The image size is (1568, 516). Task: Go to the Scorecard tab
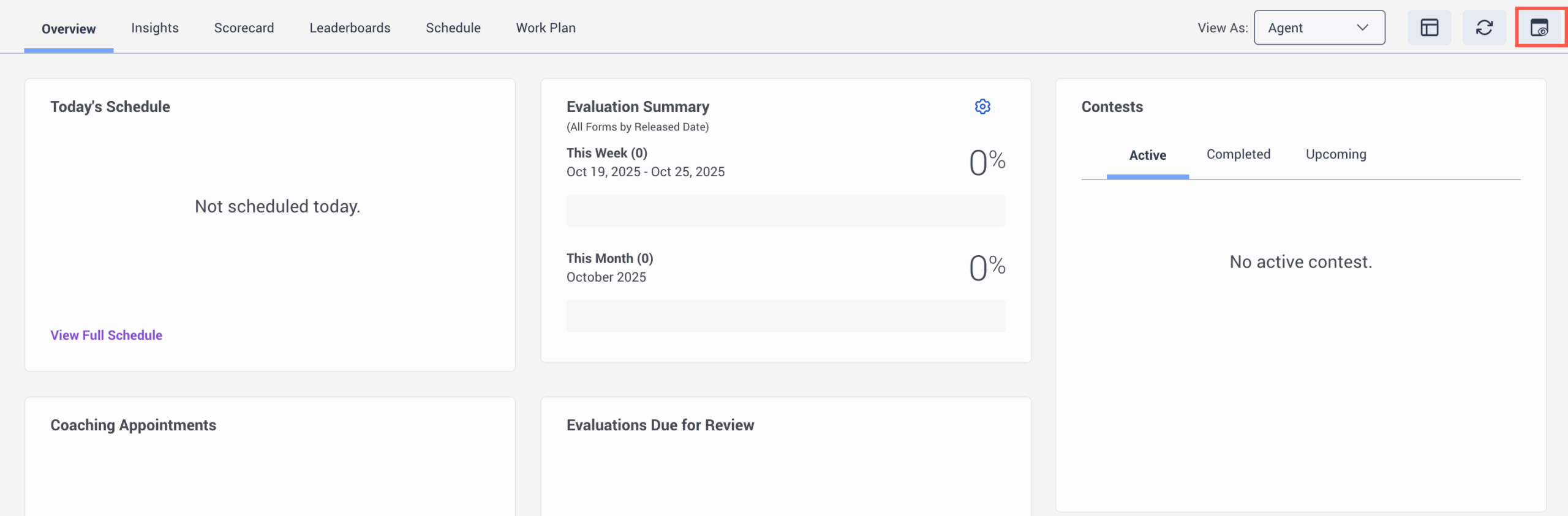click(244, 28)
